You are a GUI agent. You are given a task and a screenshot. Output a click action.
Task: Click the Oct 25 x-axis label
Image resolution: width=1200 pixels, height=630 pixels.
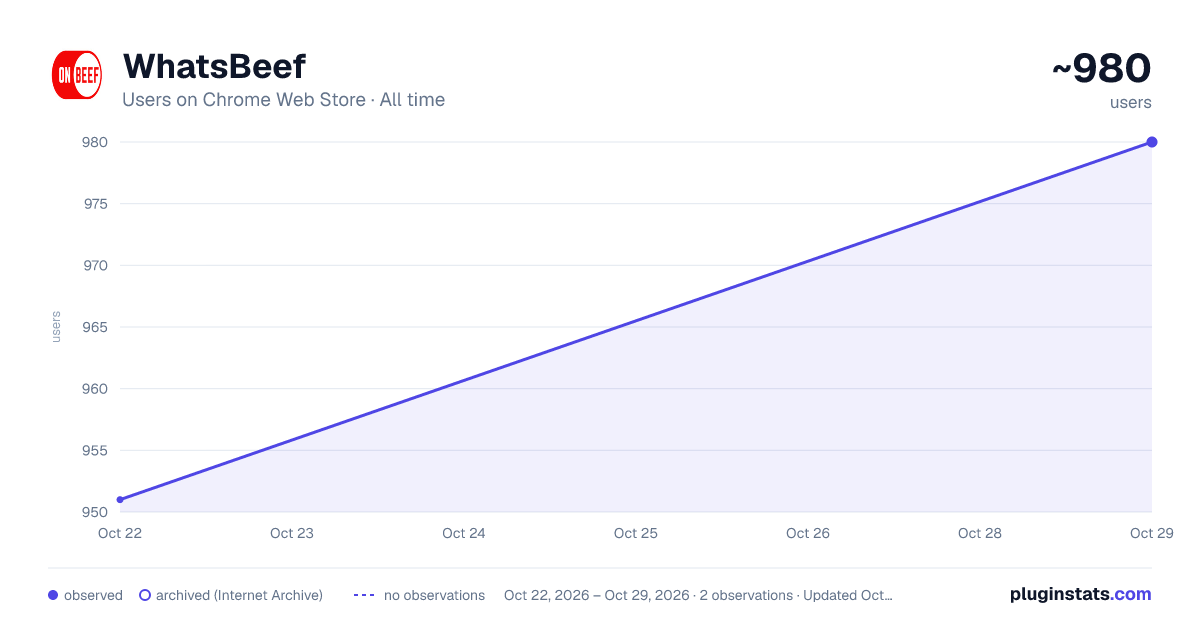coord(636,533)
